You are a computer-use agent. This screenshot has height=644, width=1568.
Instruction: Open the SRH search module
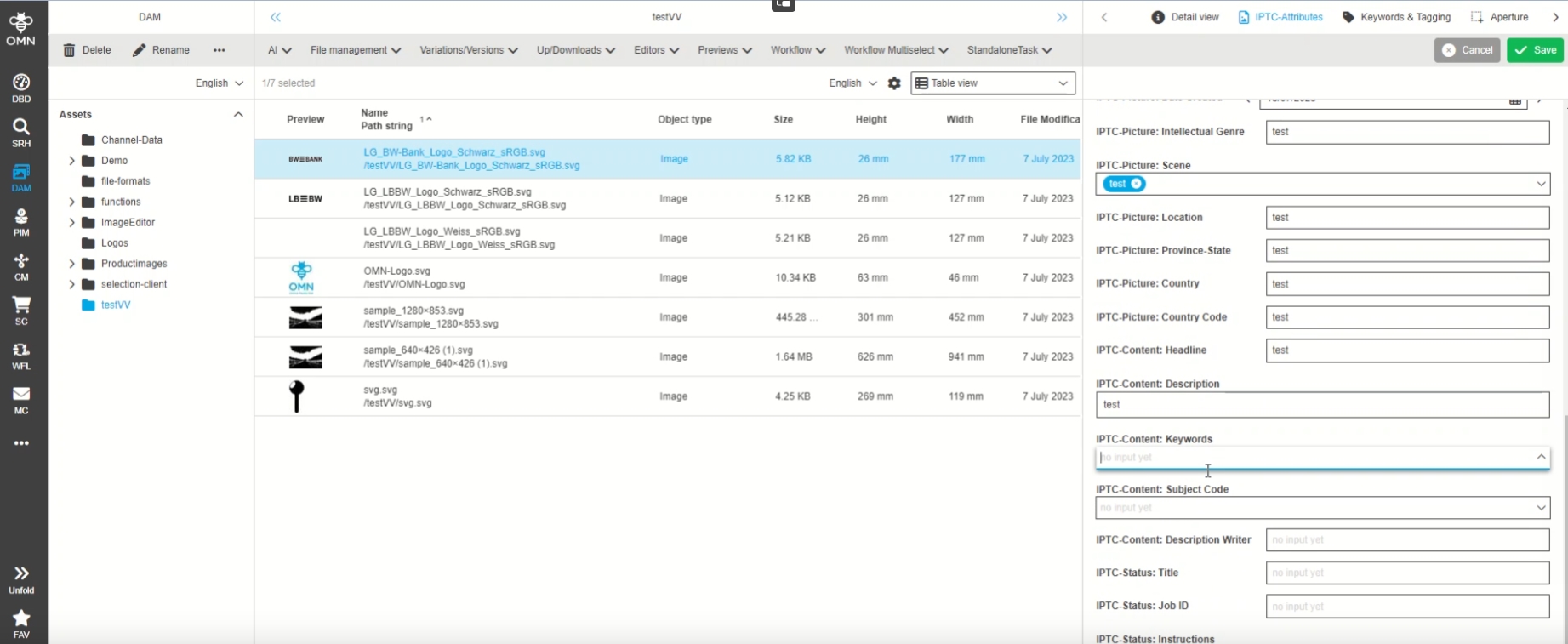coord(21,132)
